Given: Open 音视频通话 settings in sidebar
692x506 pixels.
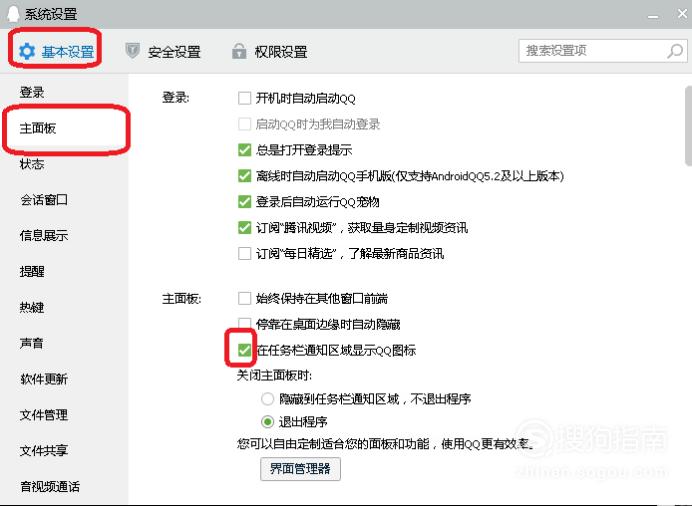Looking at the screenshot, I should coord(50,487).
